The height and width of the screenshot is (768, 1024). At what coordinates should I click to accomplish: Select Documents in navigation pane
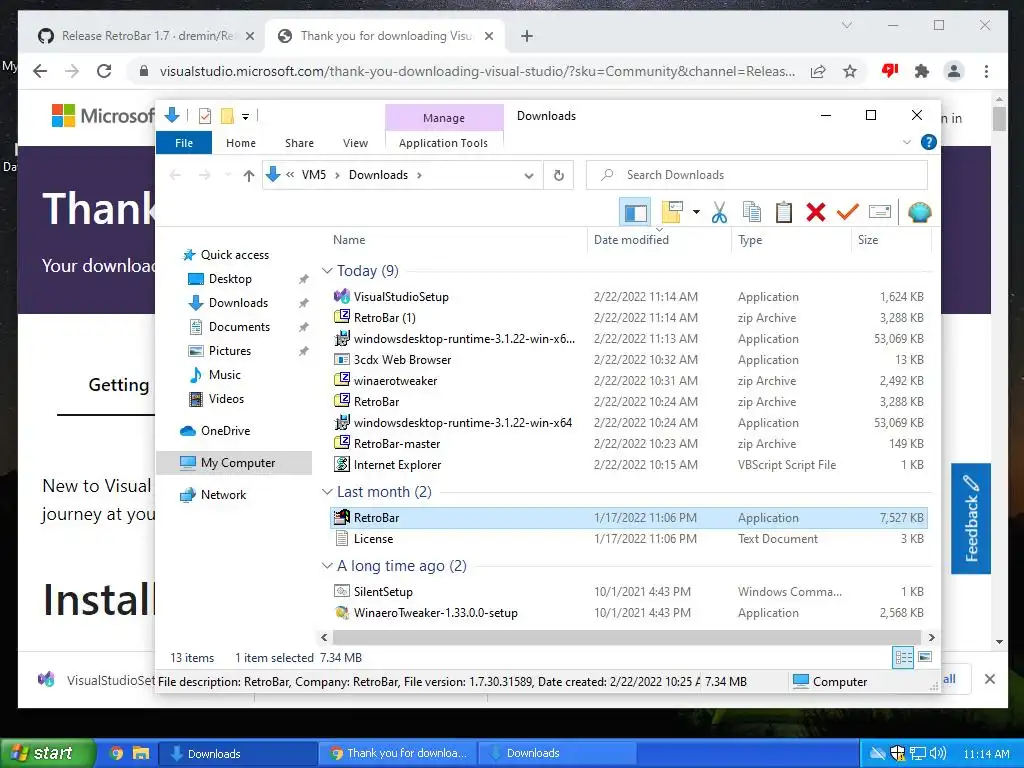click(239, 327)
